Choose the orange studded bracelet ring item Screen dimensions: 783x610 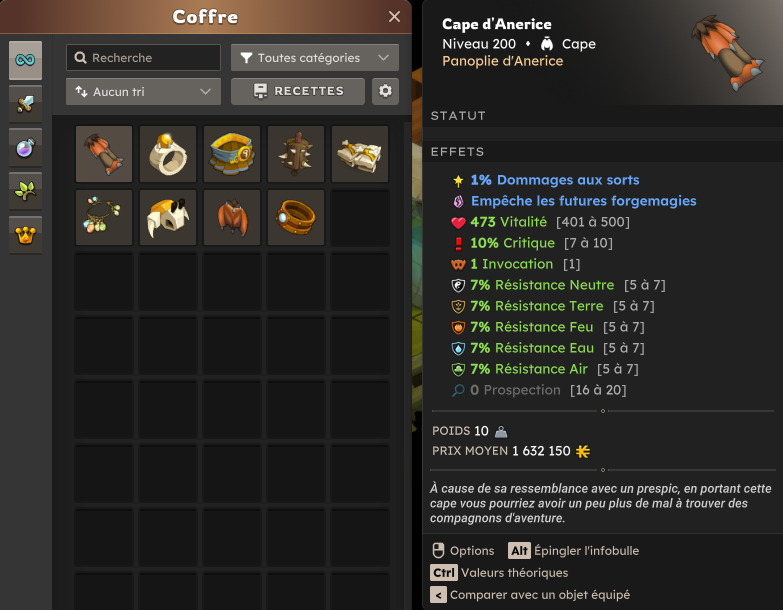(296, 217)
